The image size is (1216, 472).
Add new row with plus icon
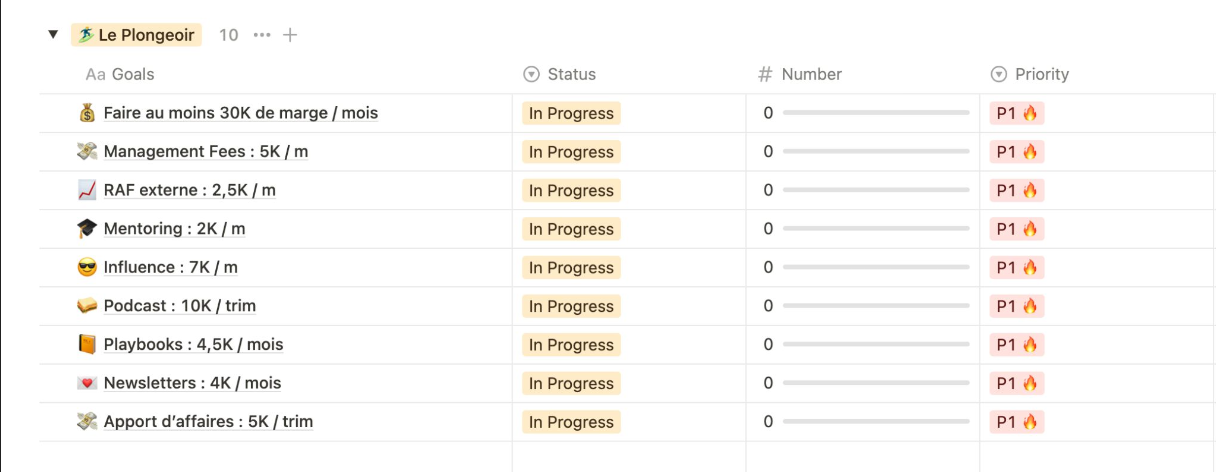(x=290, y=35)
